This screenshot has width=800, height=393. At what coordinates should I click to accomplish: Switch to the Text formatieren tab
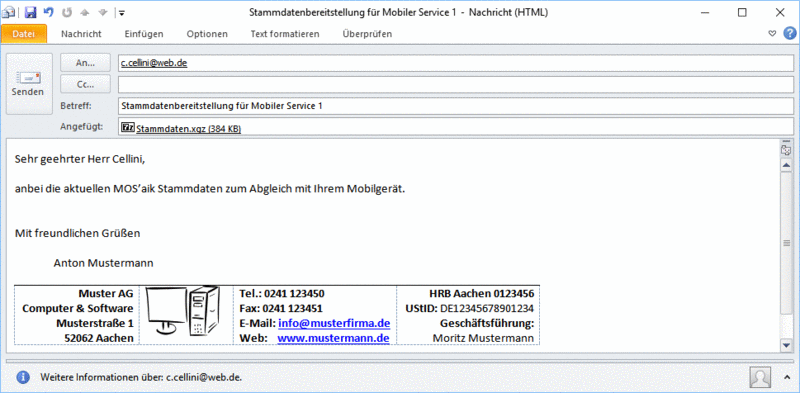(285, 34)
